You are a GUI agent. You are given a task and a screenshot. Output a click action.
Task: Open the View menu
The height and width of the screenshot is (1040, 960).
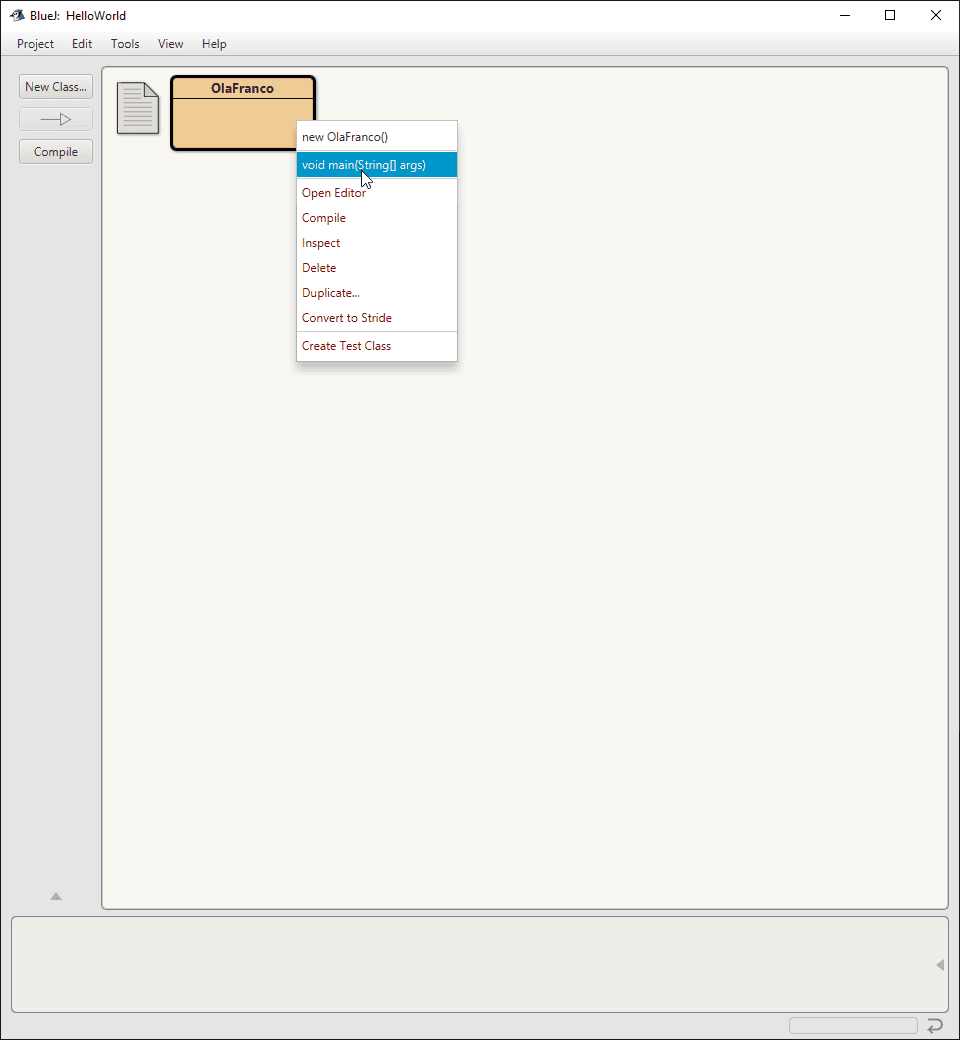(x=171, y=44)
